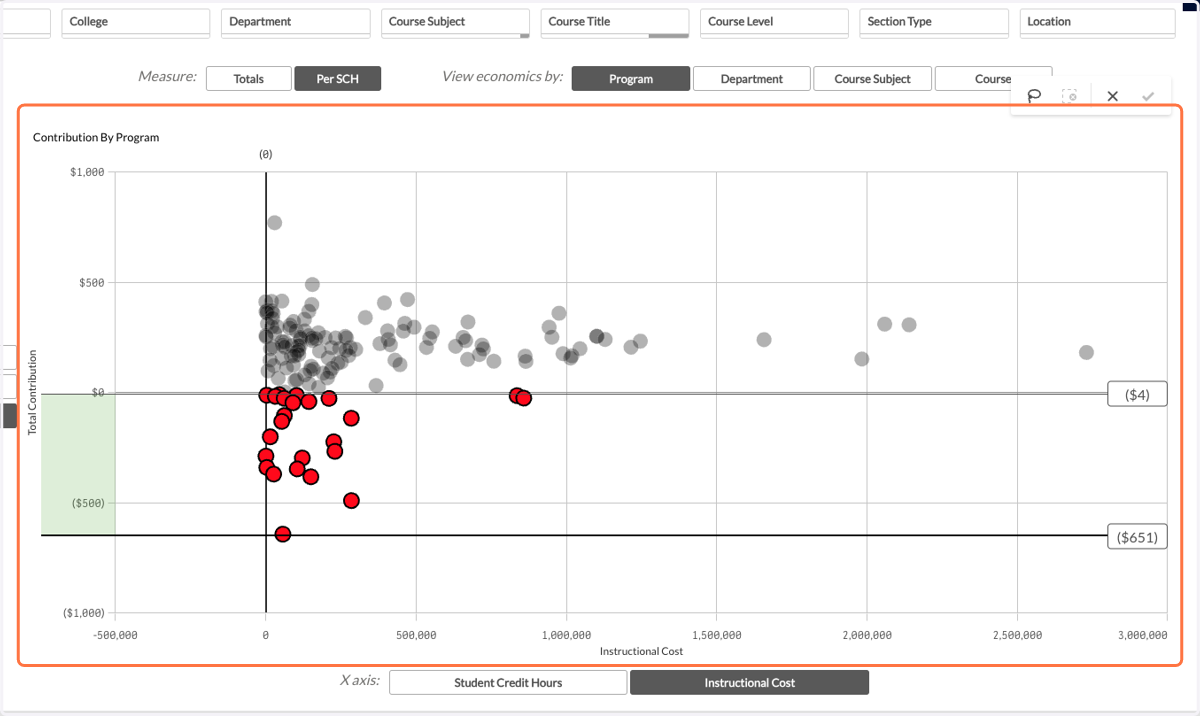Click the -500,000 x-axis tick label
Image resolution: width=1200 pixels, height=716 pixels.
(x=115, y=635)
